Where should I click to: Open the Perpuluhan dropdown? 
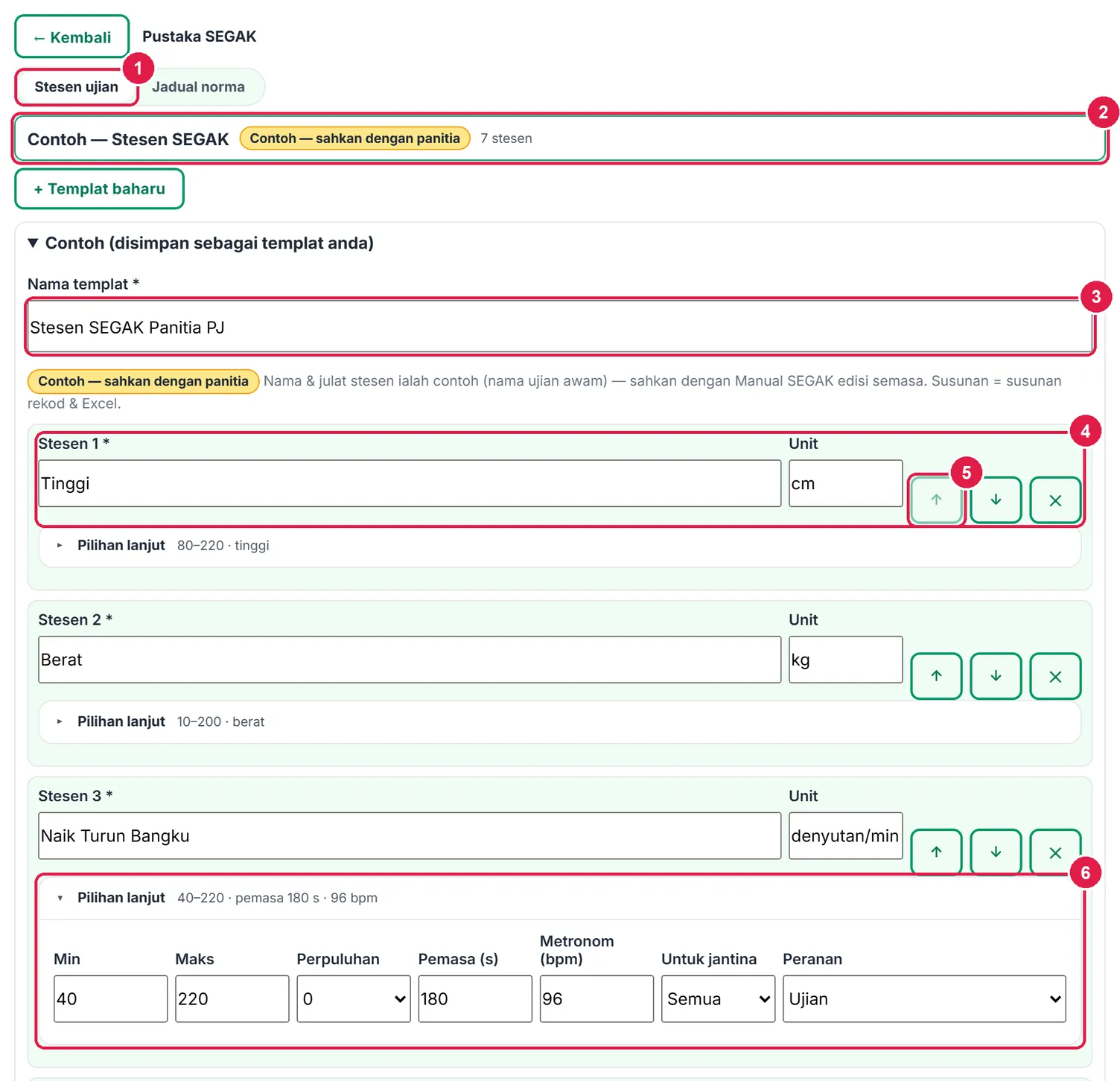[x=354, y=999]
